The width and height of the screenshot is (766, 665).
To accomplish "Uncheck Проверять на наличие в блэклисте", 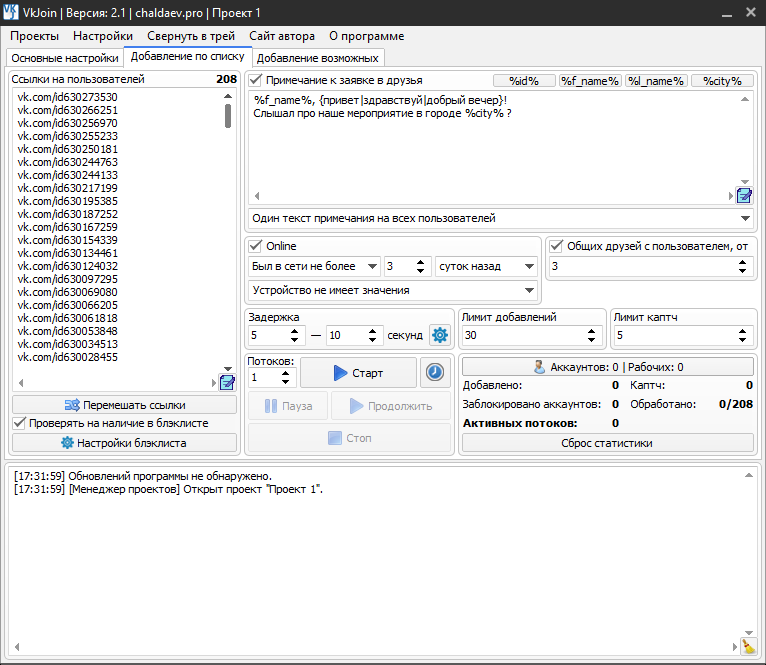I will 19,423.
